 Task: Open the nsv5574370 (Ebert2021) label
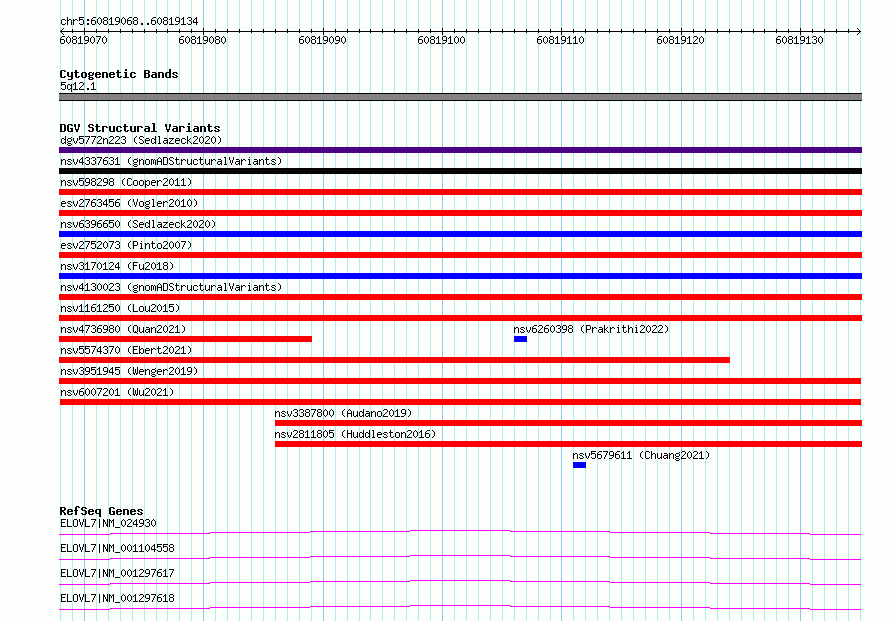[x=126, y=350]
